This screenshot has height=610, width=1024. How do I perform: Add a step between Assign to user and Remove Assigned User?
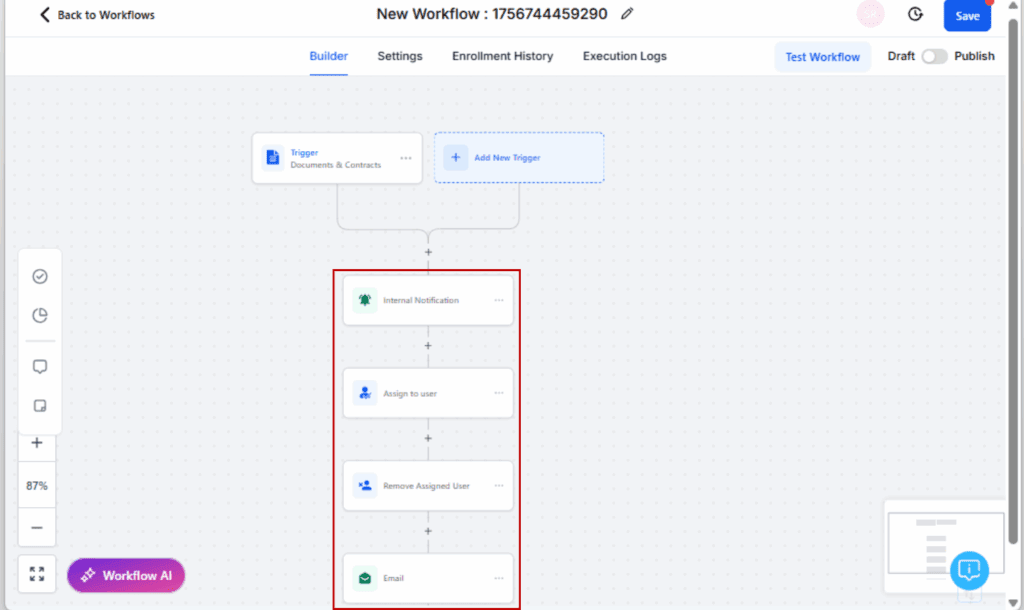[428, 438]
